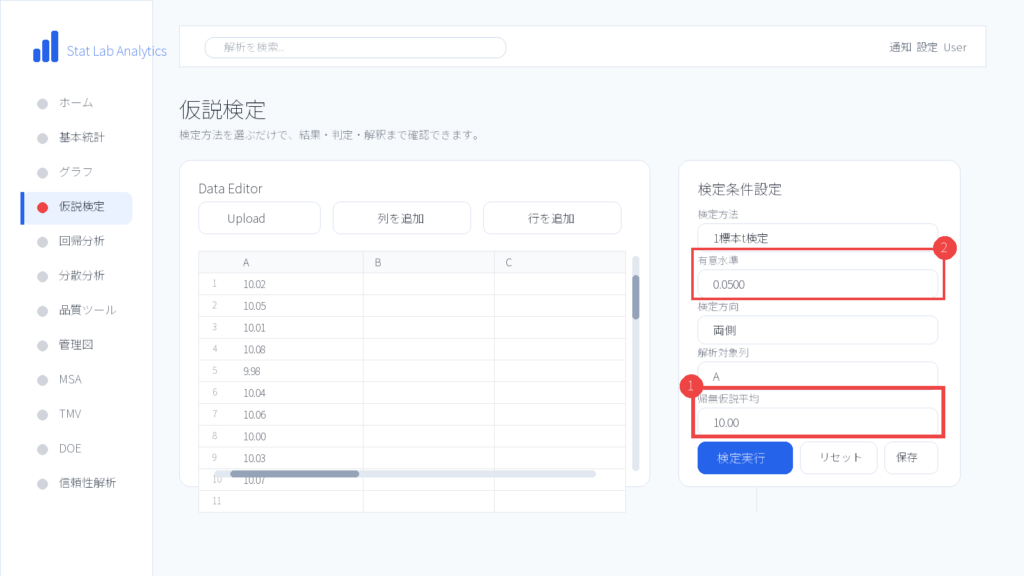Click the Upload button
The image size is (1024, 576).
click(x=259, y=218)
